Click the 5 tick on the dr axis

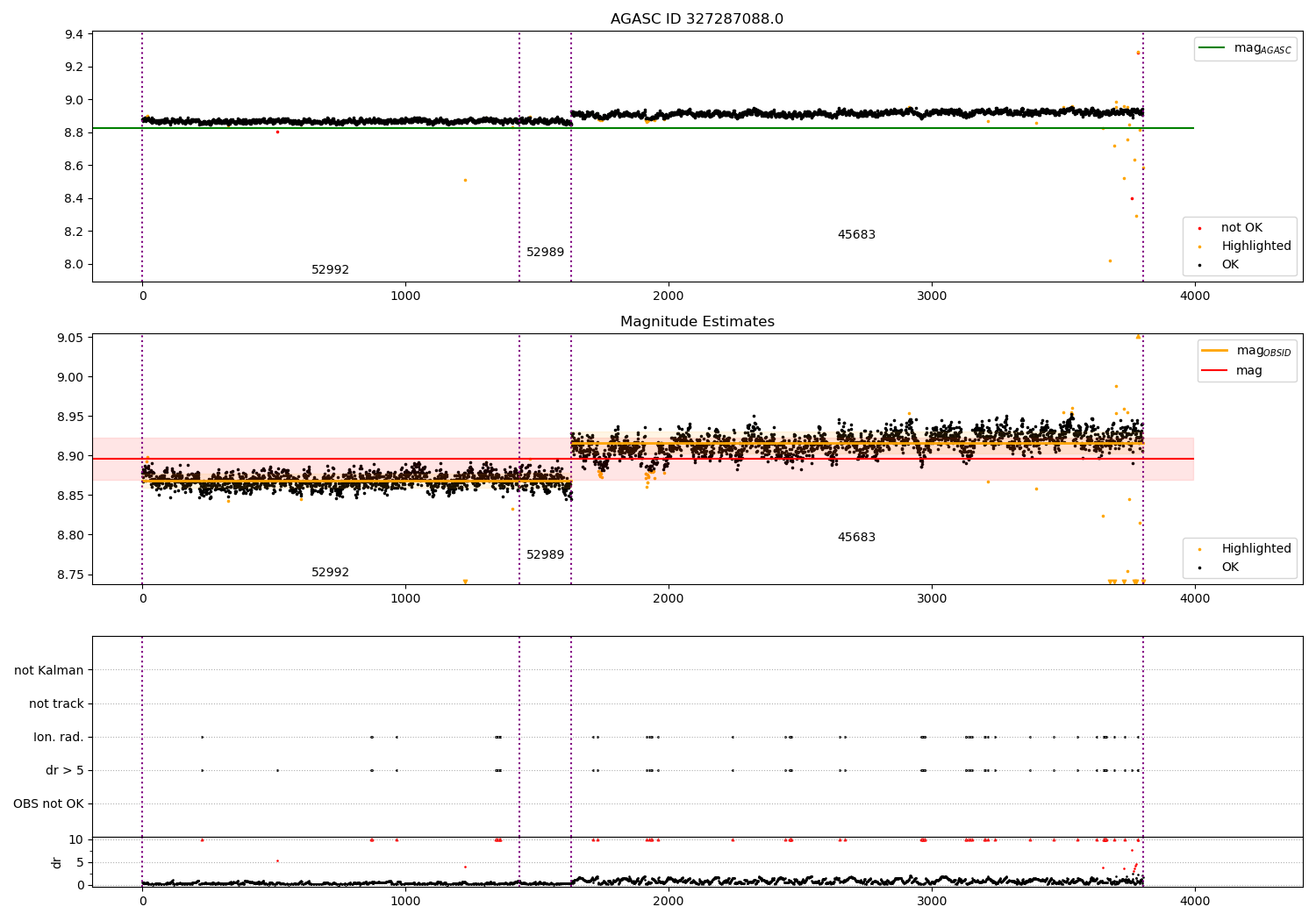[80, 863]
